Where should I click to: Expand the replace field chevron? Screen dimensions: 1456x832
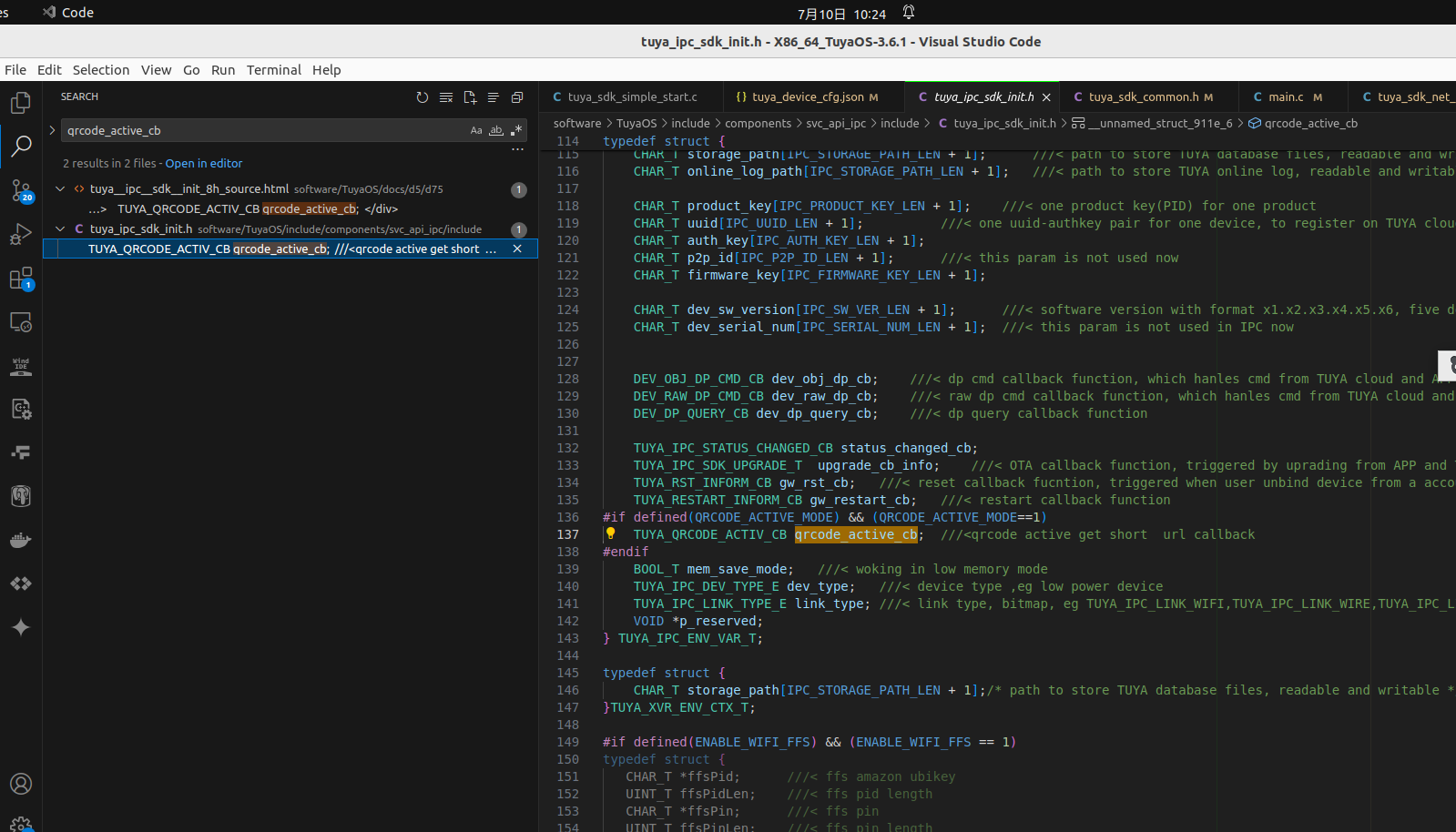point(52,130)
